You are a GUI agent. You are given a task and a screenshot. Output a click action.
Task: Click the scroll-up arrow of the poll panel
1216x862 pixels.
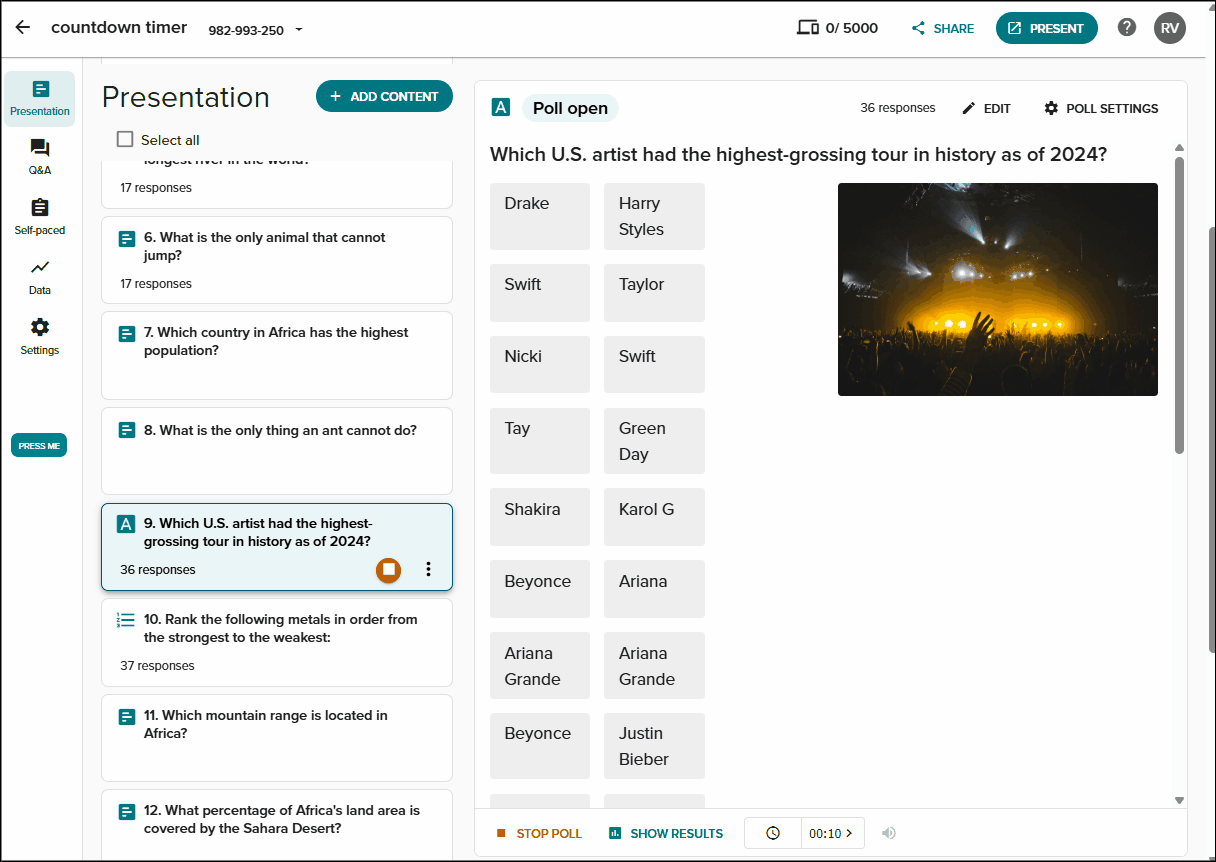(1179, 148)
